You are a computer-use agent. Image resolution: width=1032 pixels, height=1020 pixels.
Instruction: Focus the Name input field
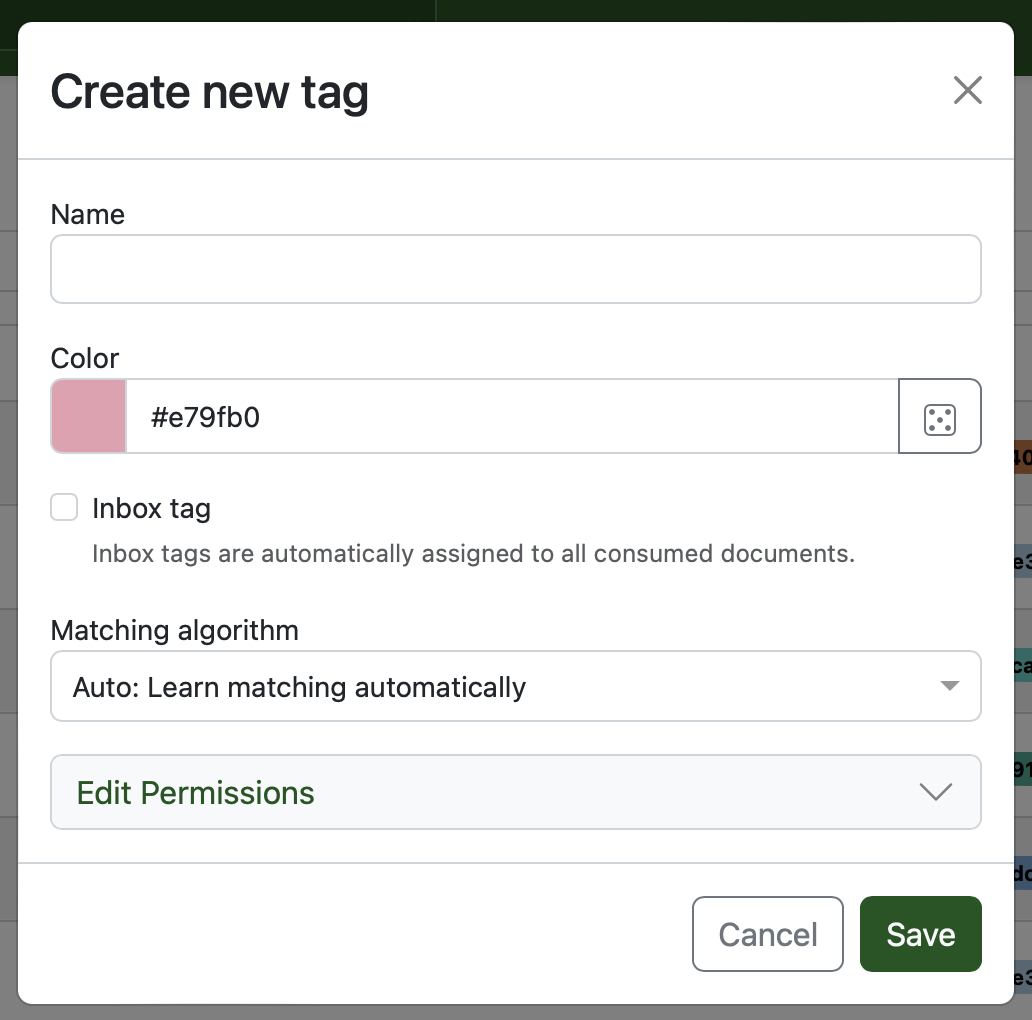(x=515, y=269)
